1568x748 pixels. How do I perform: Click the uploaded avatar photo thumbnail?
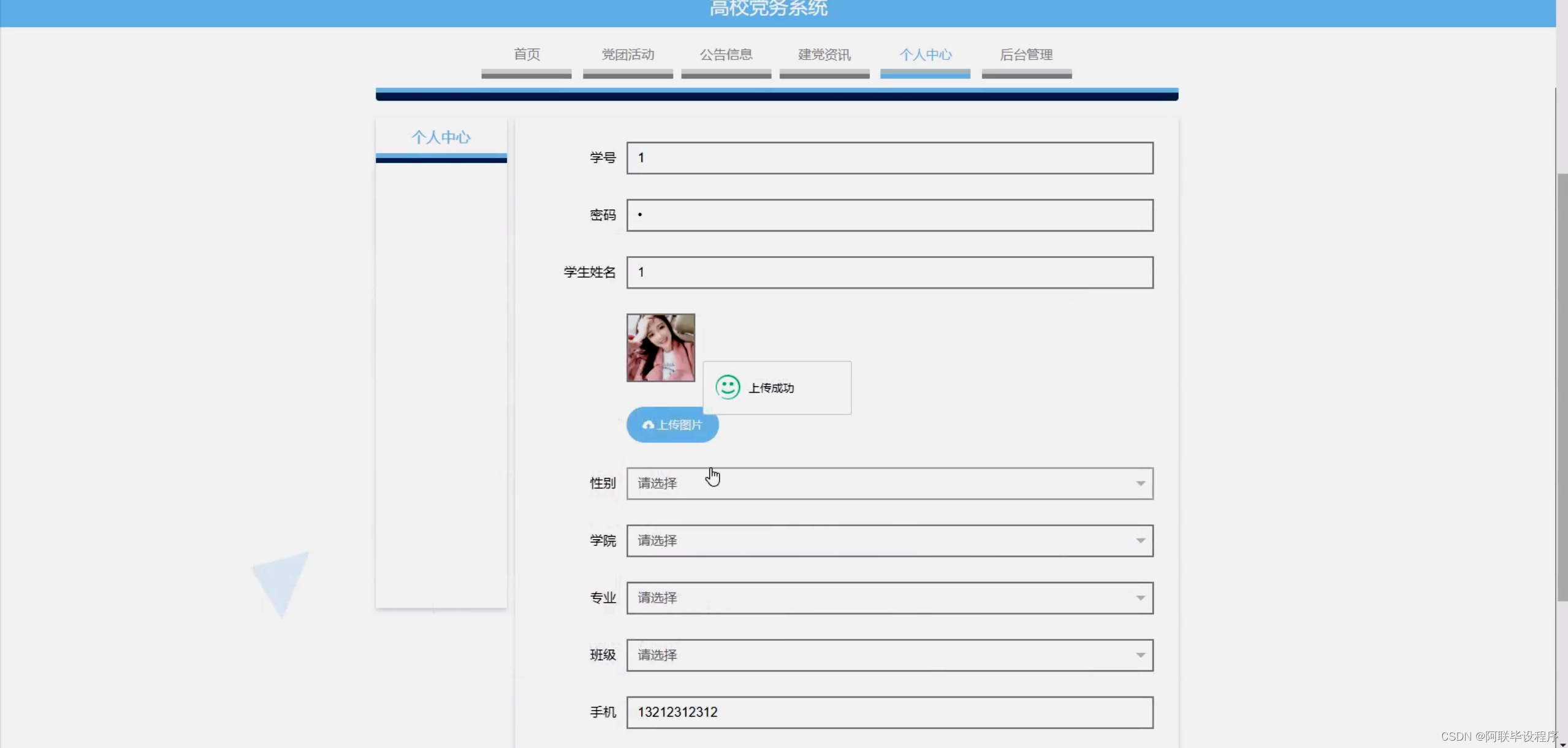(660, 347)
